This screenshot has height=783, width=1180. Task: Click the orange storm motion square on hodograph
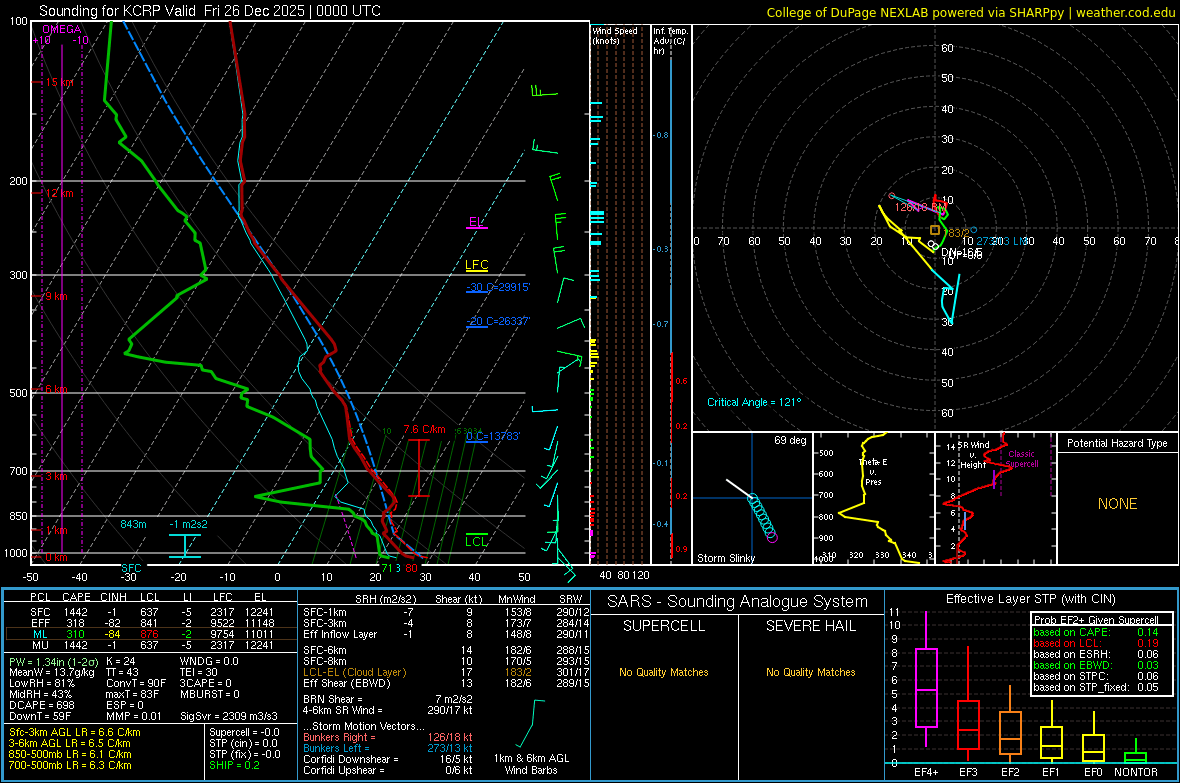pyautogui.click(x=935, y=230)
